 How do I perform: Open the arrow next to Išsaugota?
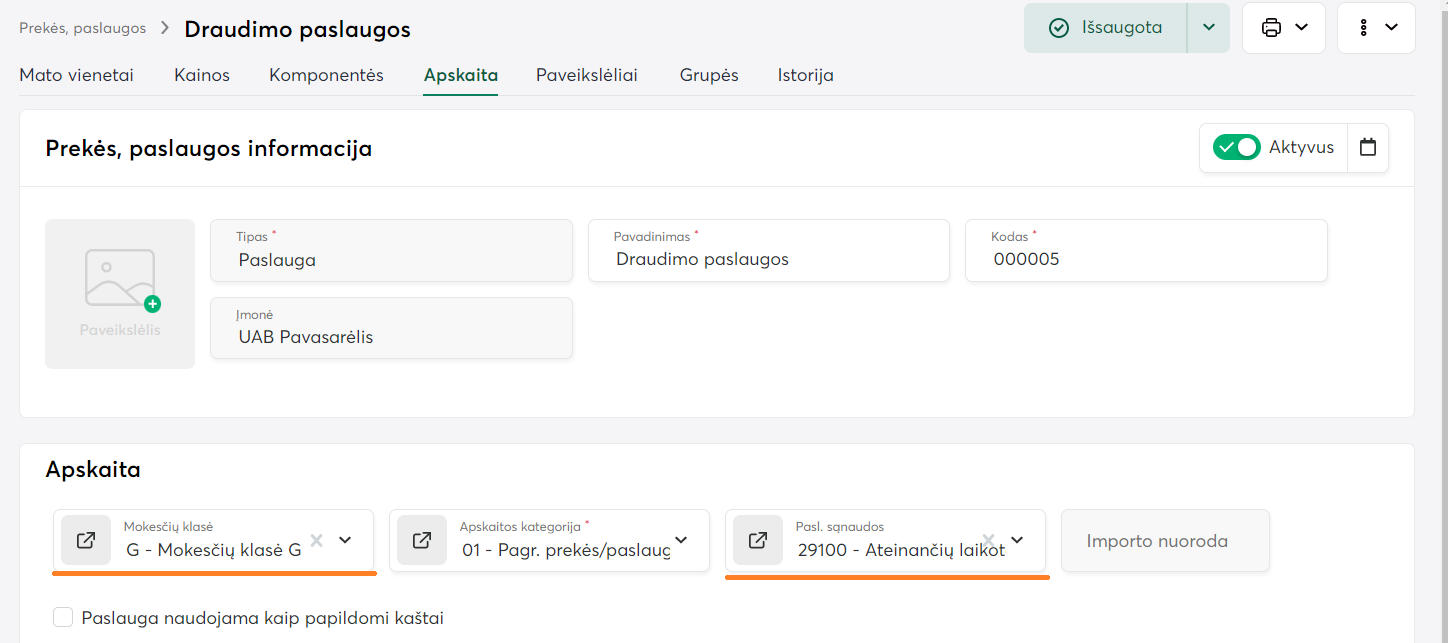[x=1208, y=28]
